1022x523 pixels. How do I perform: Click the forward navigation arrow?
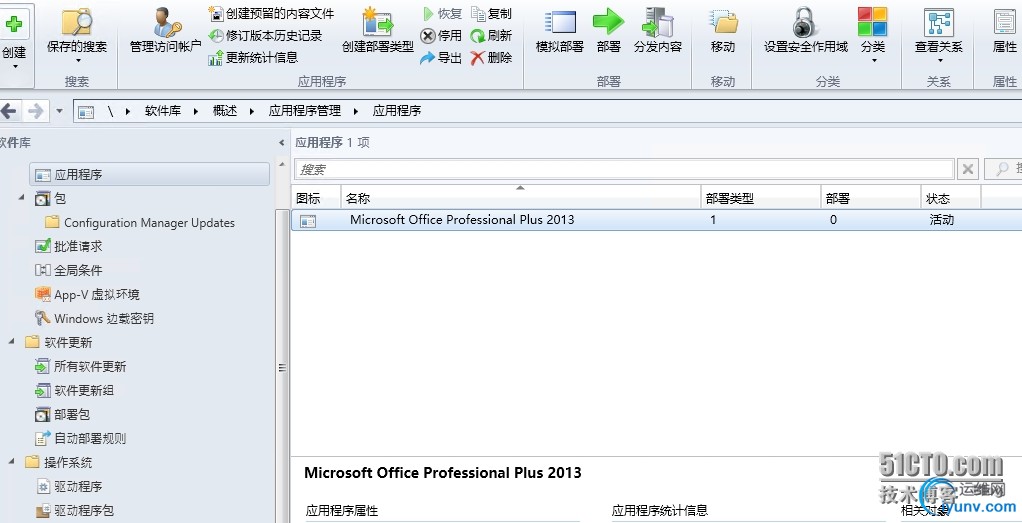click(36, 111)
